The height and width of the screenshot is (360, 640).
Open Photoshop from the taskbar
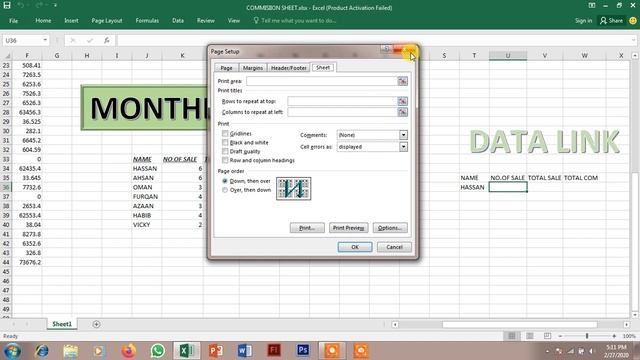tap(303, 351)
